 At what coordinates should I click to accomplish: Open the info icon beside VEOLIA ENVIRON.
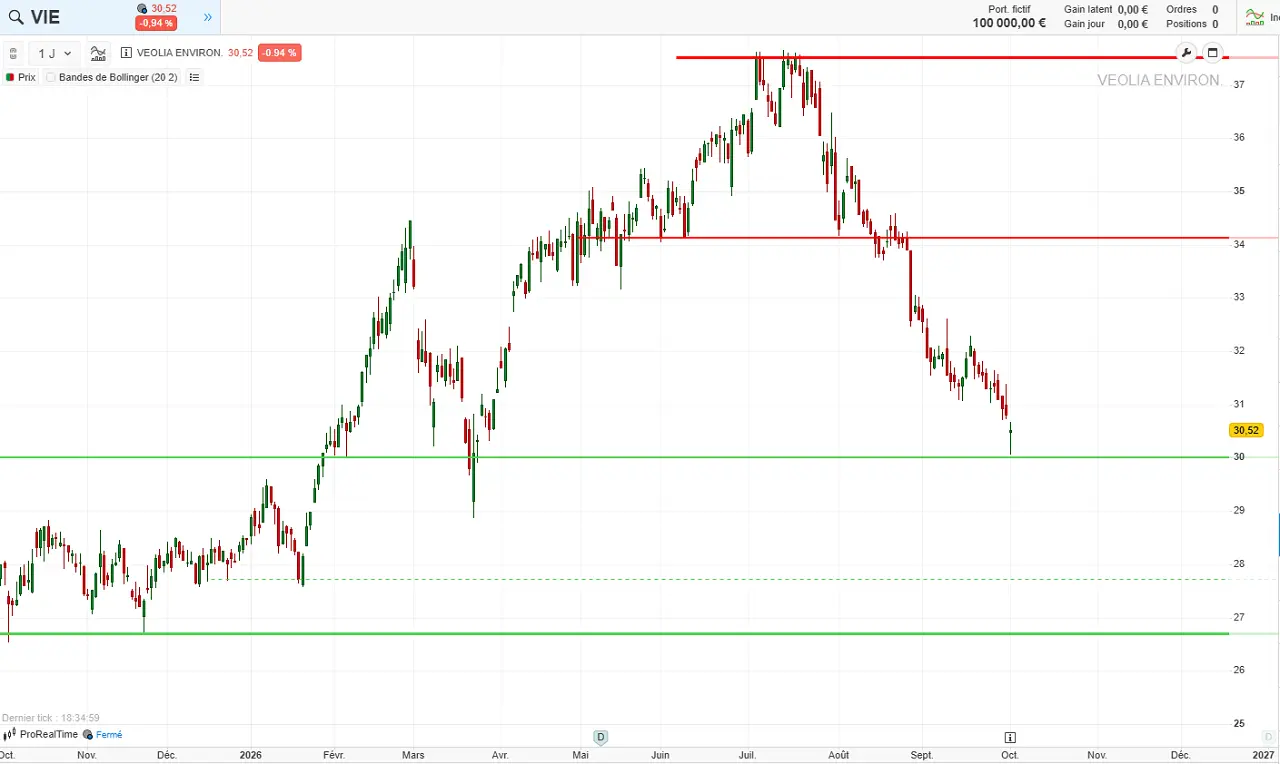(x=127, y=53)
